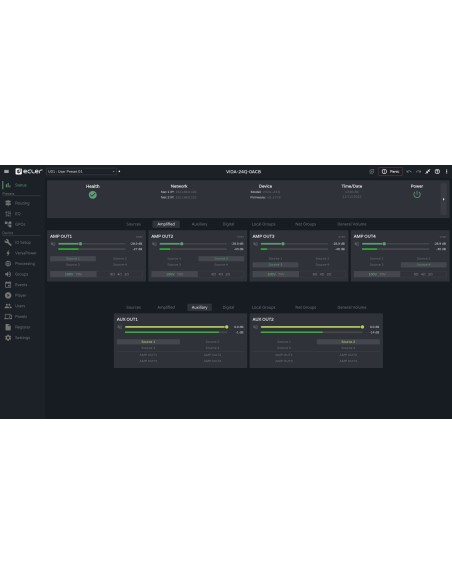Click the VIDA-24Q device name title
452x584 pixels.
pyautogui.click(x=243, y=172)
